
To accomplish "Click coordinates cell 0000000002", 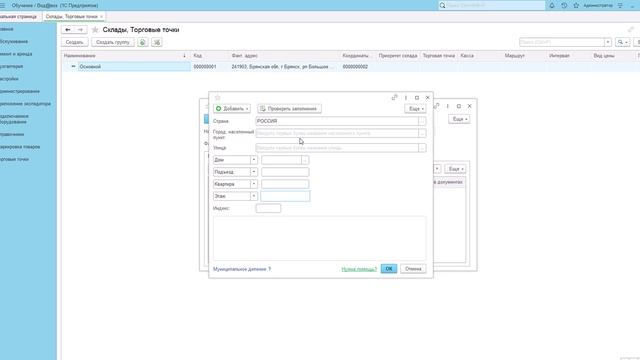I will (355, 67).
